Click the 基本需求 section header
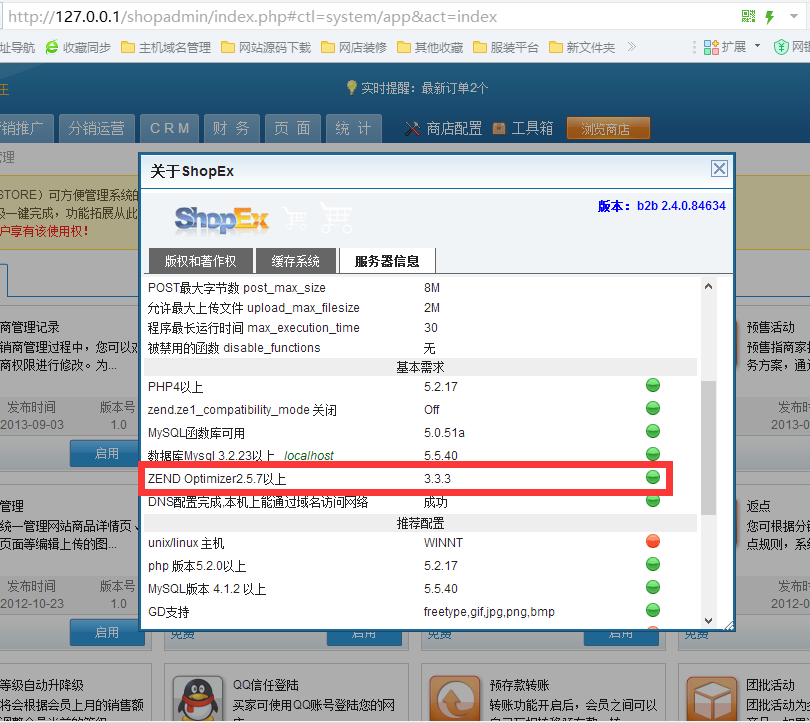The image size is (810, 723). click(420, 367)
